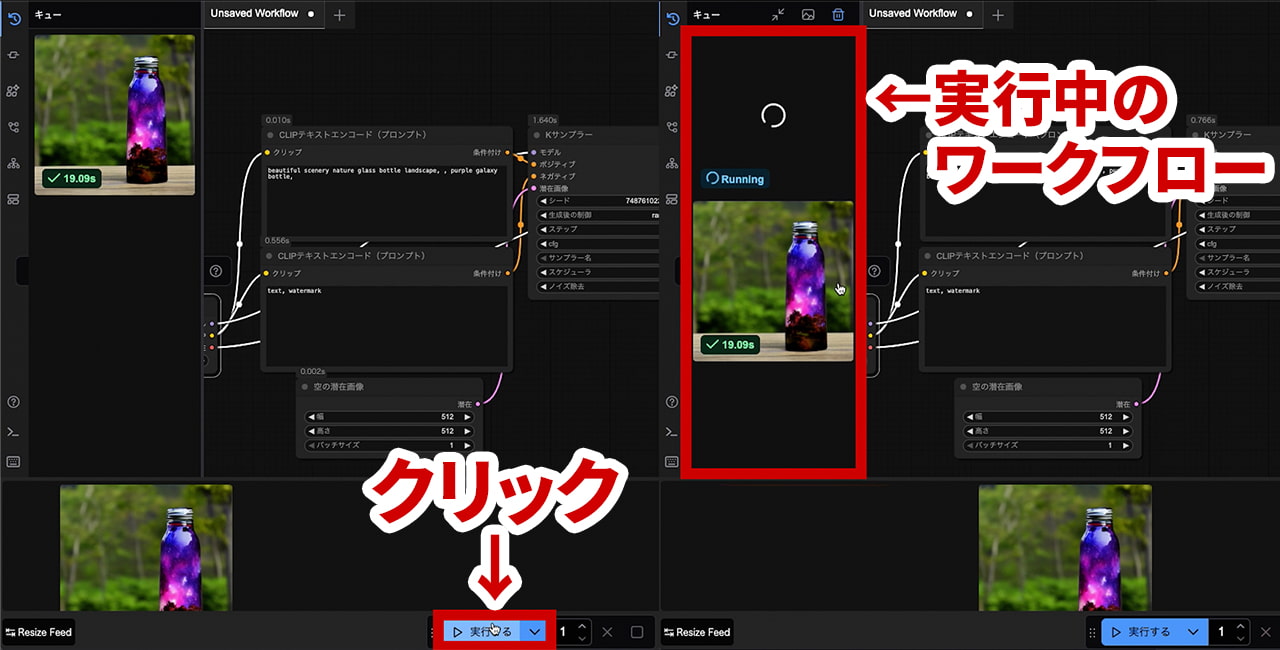1280x650 pixels.
Task: Click the beautiful scenery prompt text box
Action: click(x=385, y=200)
